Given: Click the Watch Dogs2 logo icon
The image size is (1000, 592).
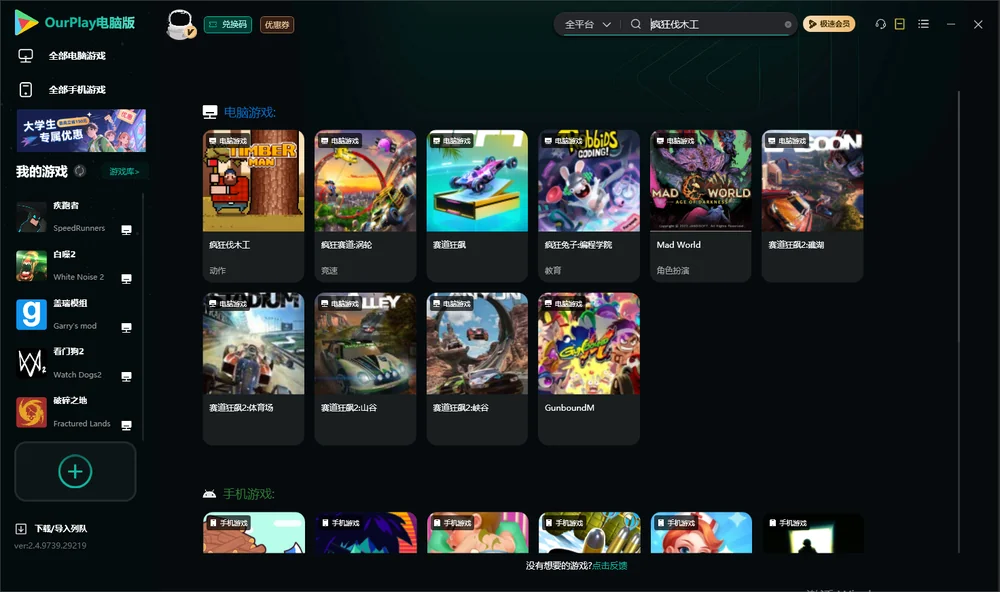Looking at the screenshot, I should pyautogui.click(x=31, y=363).
